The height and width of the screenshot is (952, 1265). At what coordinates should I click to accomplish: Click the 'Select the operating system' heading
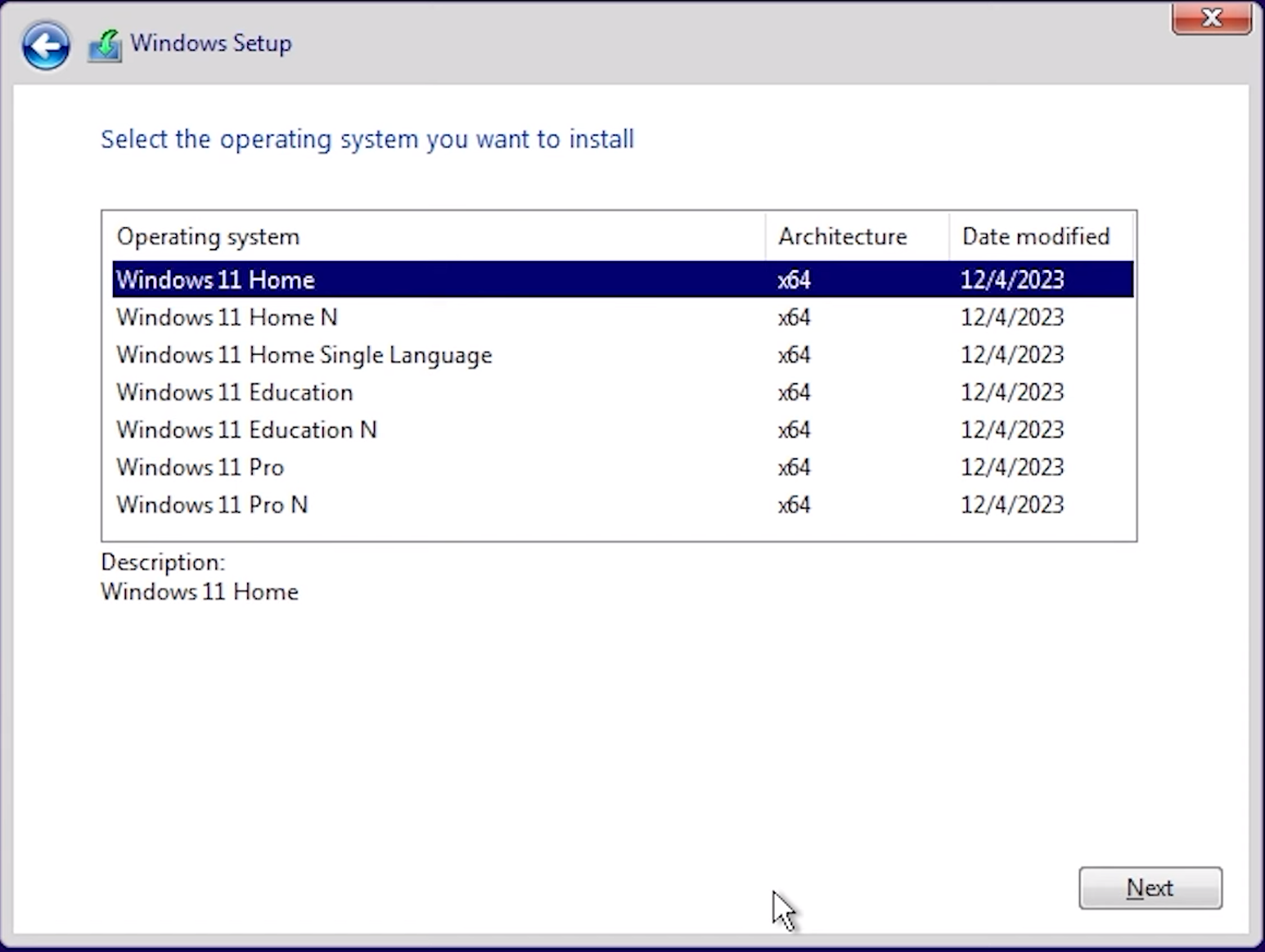pos(367,140)
